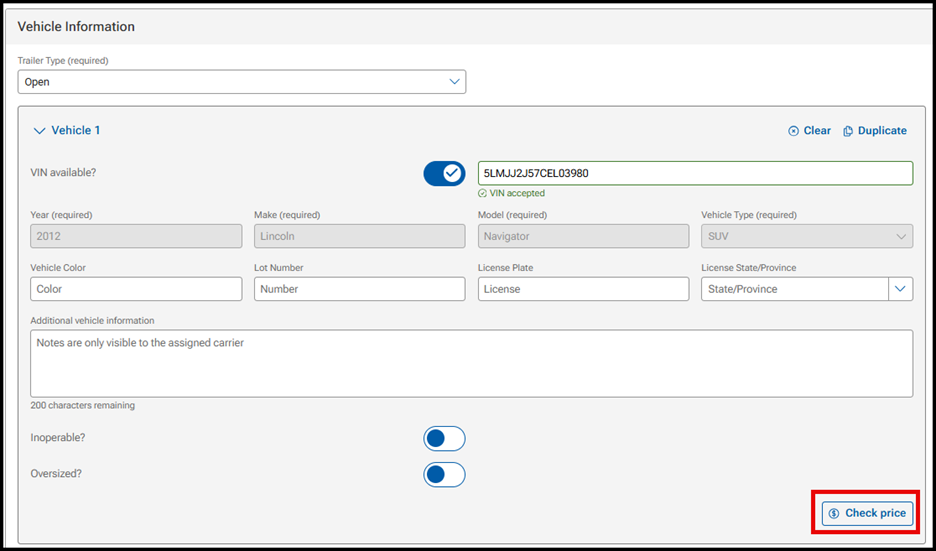Expand the License State/Province dropdown arrow
The image size is (936, 551).
[900, 289]
